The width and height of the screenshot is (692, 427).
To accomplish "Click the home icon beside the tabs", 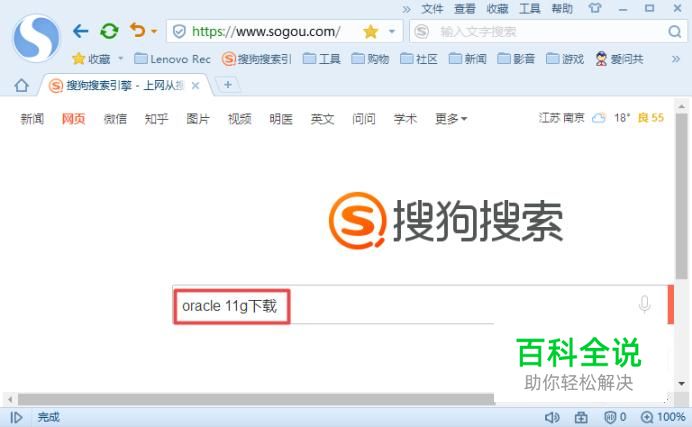I will pos(21,85).
